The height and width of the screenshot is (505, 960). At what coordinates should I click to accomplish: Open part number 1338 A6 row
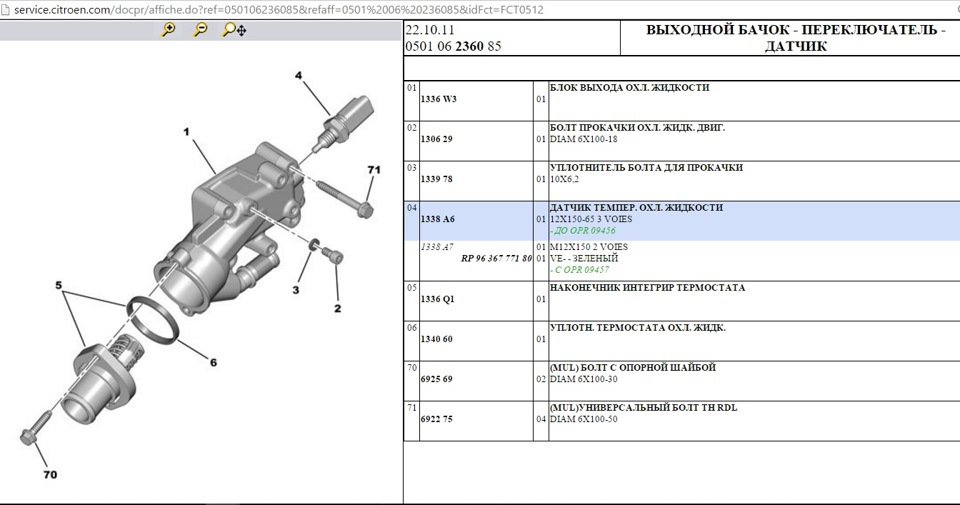(x=681, y=220)
